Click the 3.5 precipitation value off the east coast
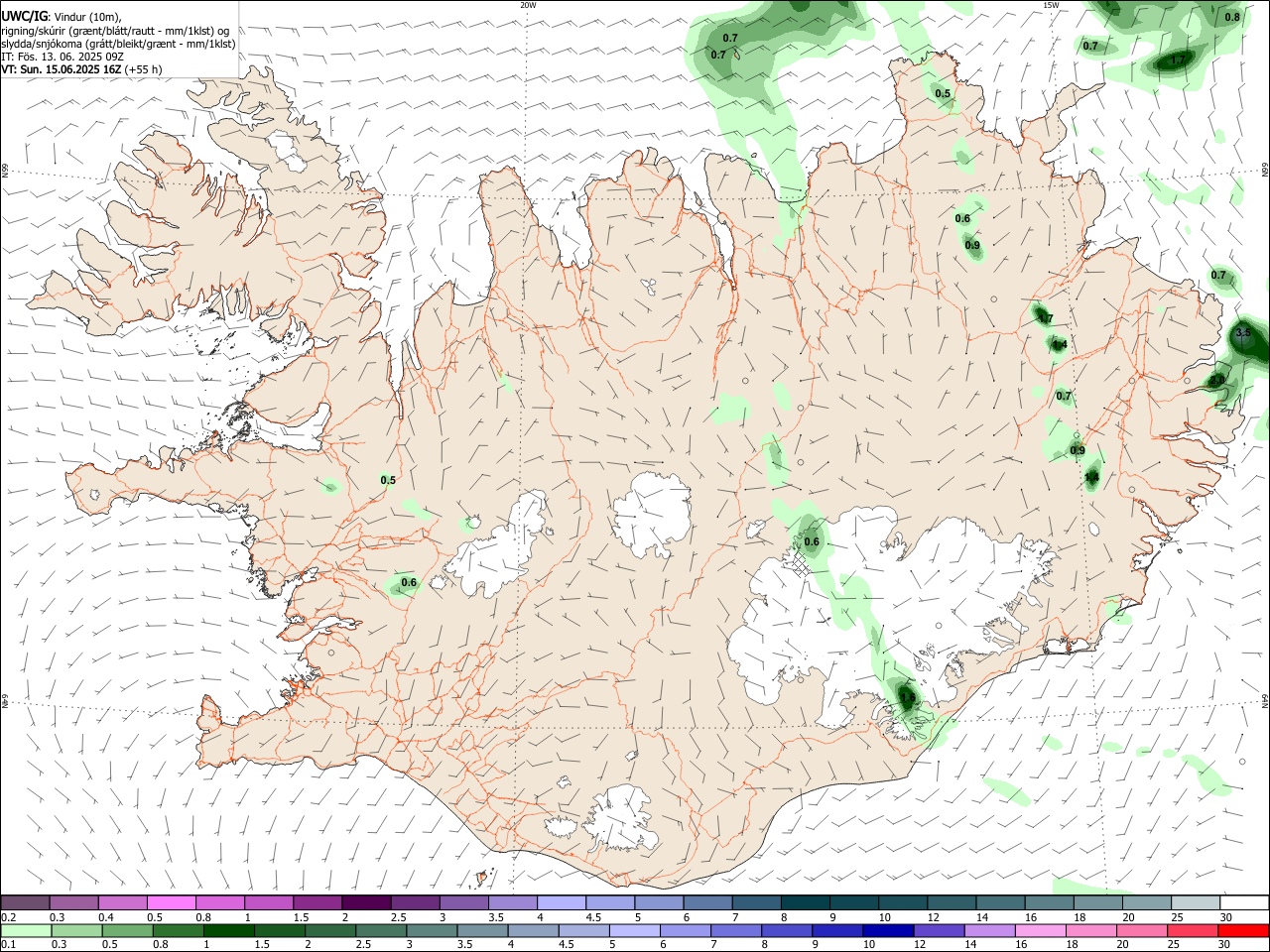1270x952 pixels. (1242, 333)
